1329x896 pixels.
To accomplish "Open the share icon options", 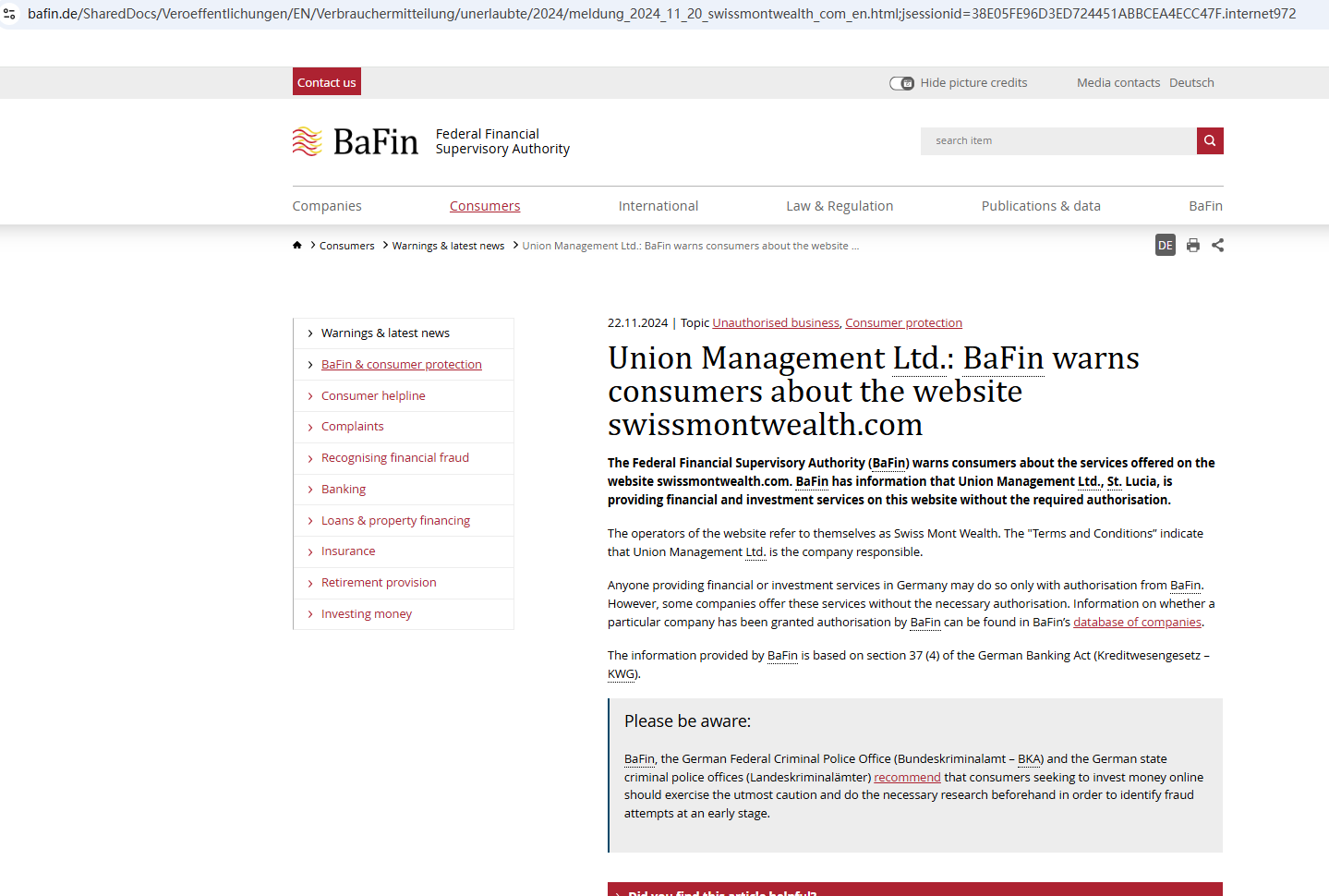I will coord(1218,245).
